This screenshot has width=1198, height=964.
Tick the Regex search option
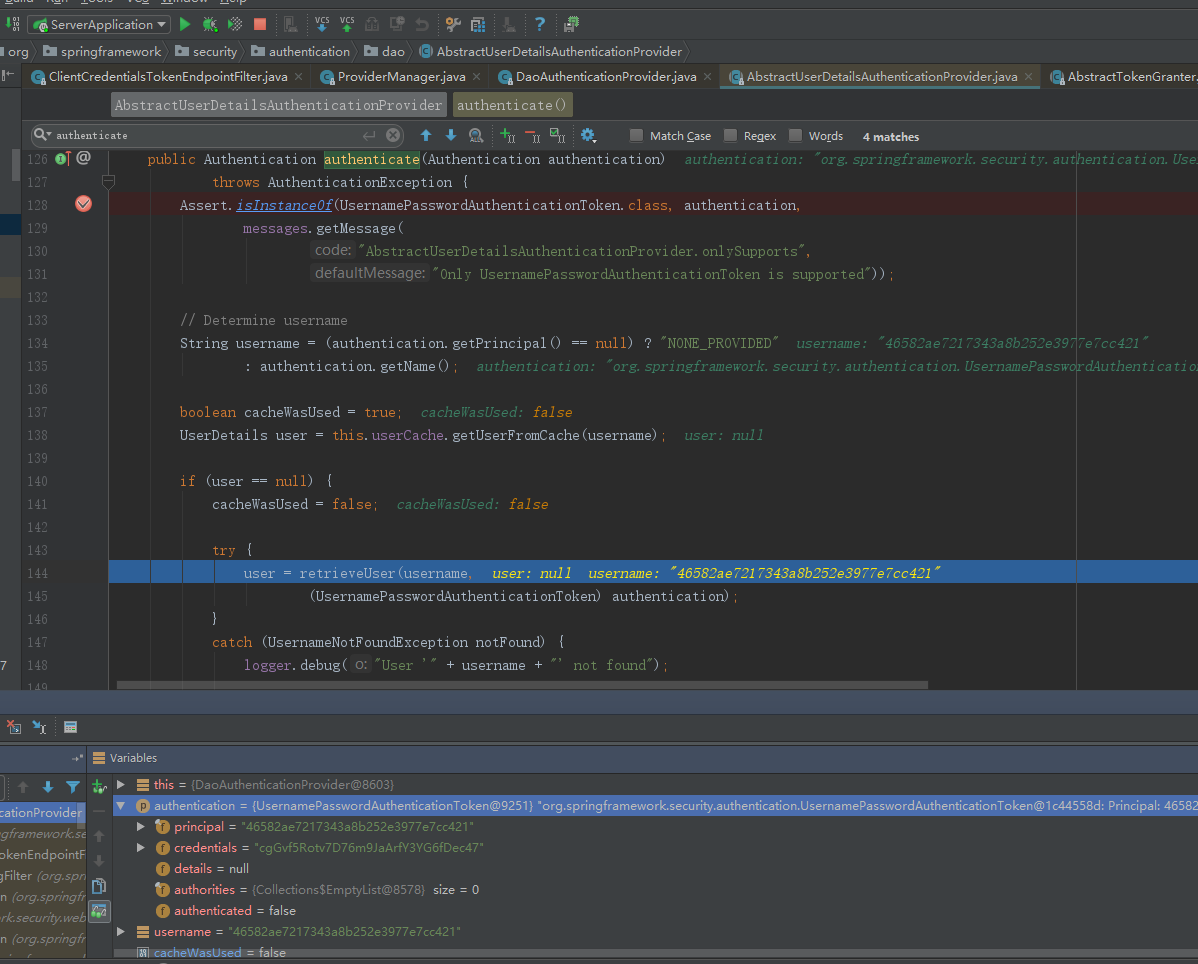(731, 136)
